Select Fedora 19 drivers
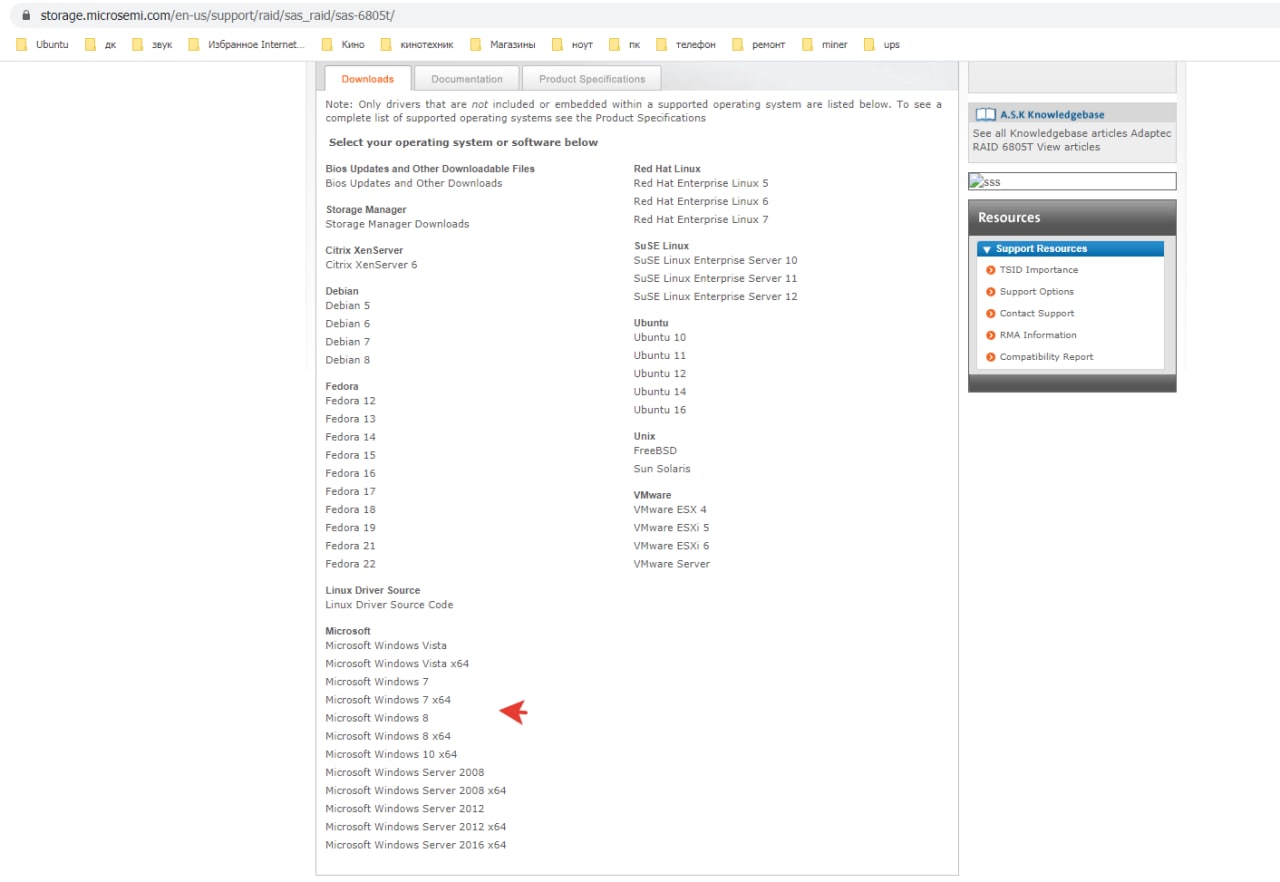1280x882 pixels. pyautogui.click(x=350, y=528)
